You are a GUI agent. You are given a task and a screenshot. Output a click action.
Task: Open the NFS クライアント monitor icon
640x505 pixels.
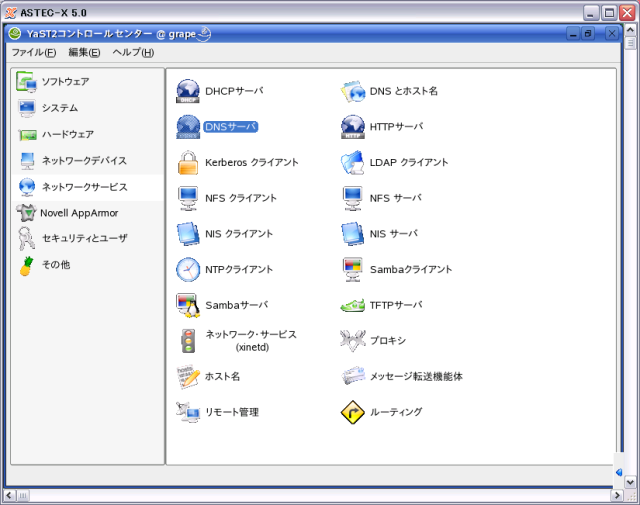pos(188,198)
